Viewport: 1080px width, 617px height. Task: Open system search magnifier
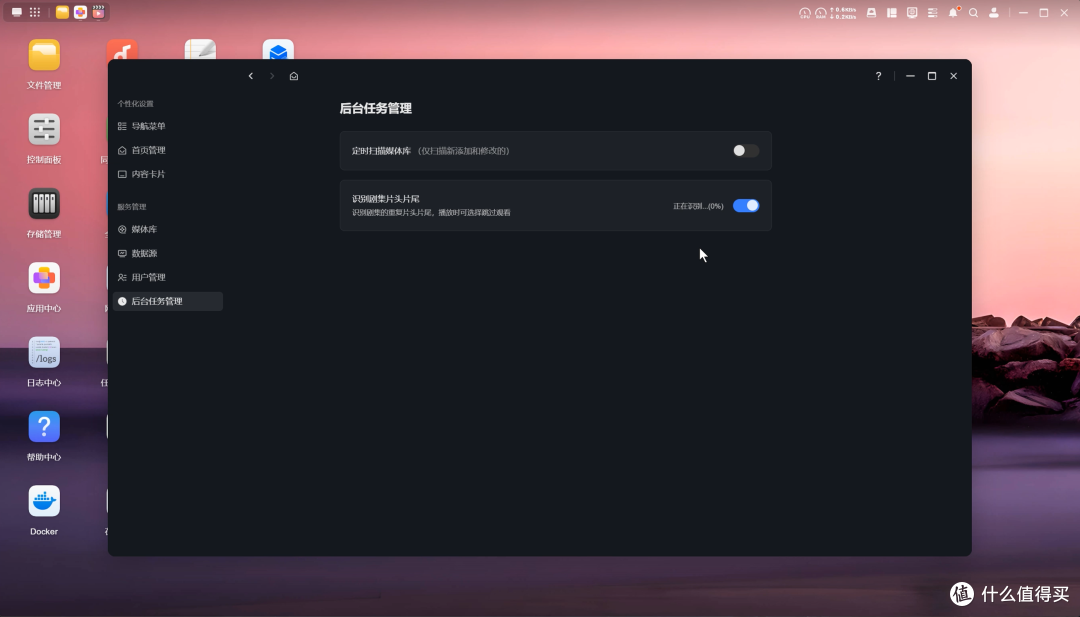click(973, 12)
